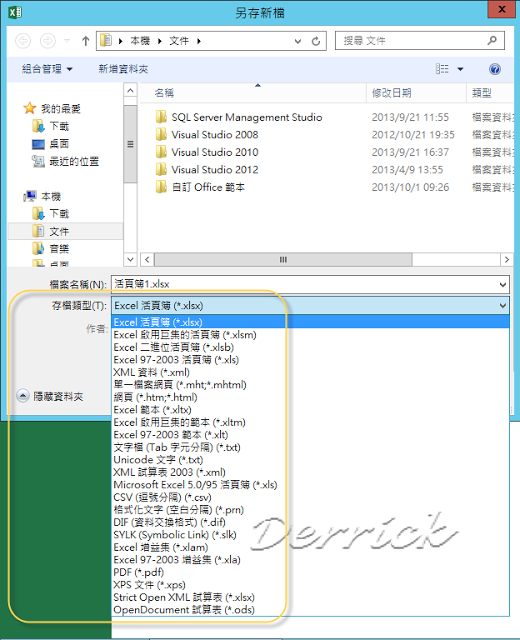This screenshot has height=640, width=520.
Task: Open 下載 under 我的最愛
Action: click(59, 126)
